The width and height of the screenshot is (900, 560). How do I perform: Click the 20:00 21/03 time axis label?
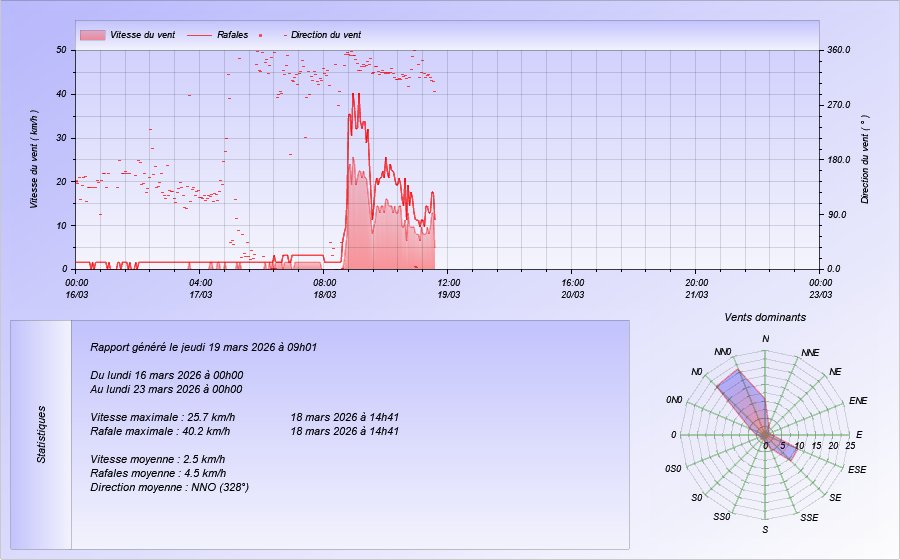[x=697, y=289]
